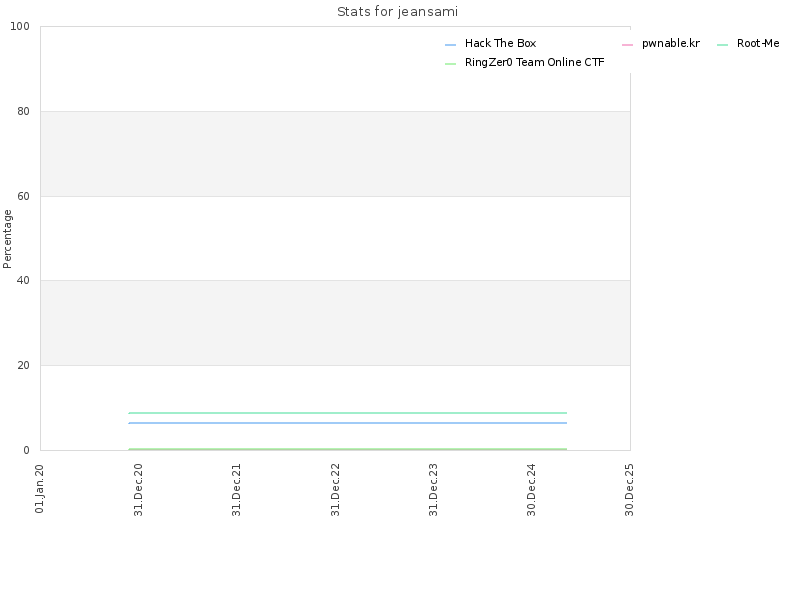Click the RingZer0 Team Online CTF legend marker

coord(450,64)
